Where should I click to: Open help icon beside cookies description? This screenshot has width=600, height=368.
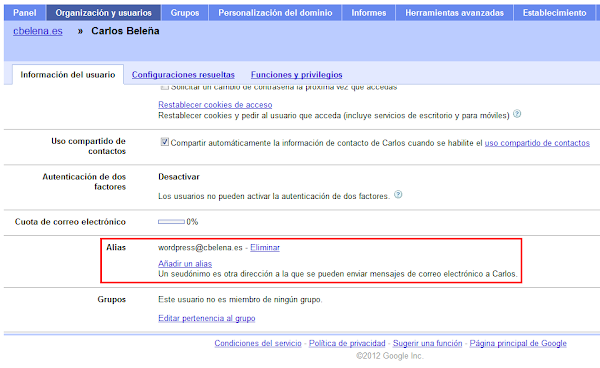pos(517,114)
